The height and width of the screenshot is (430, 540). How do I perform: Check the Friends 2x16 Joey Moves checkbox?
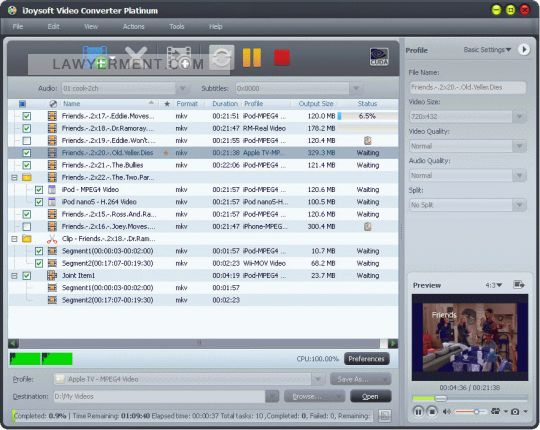[27, 227]
